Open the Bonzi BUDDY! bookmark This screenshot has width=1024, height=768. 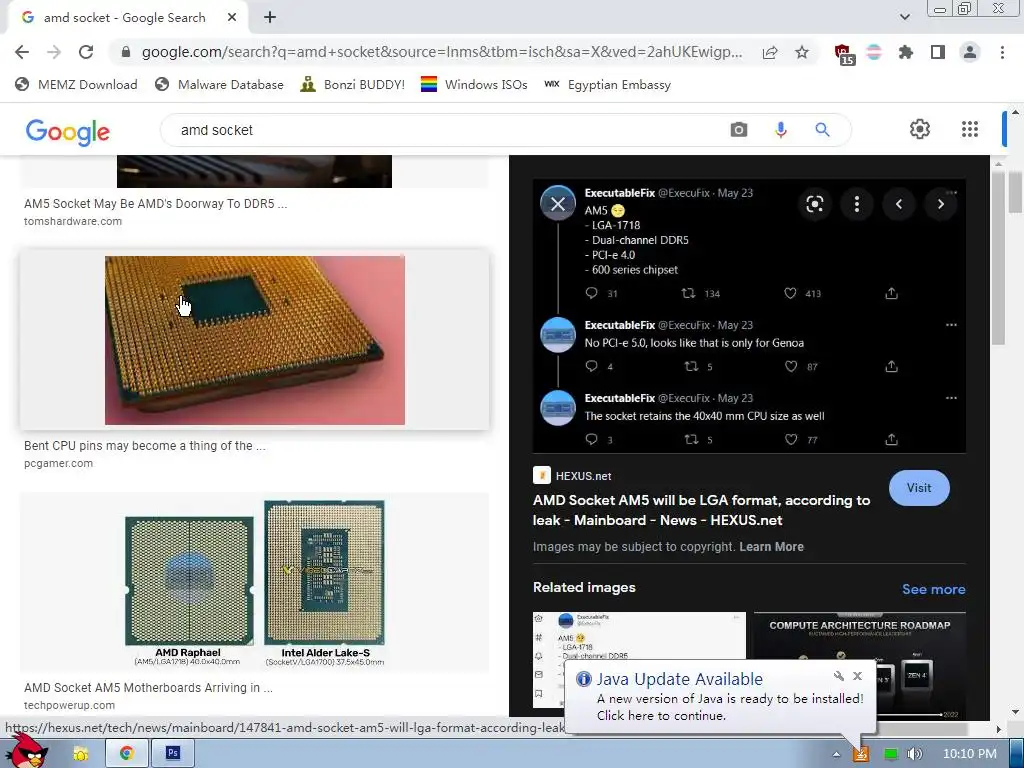353,84
